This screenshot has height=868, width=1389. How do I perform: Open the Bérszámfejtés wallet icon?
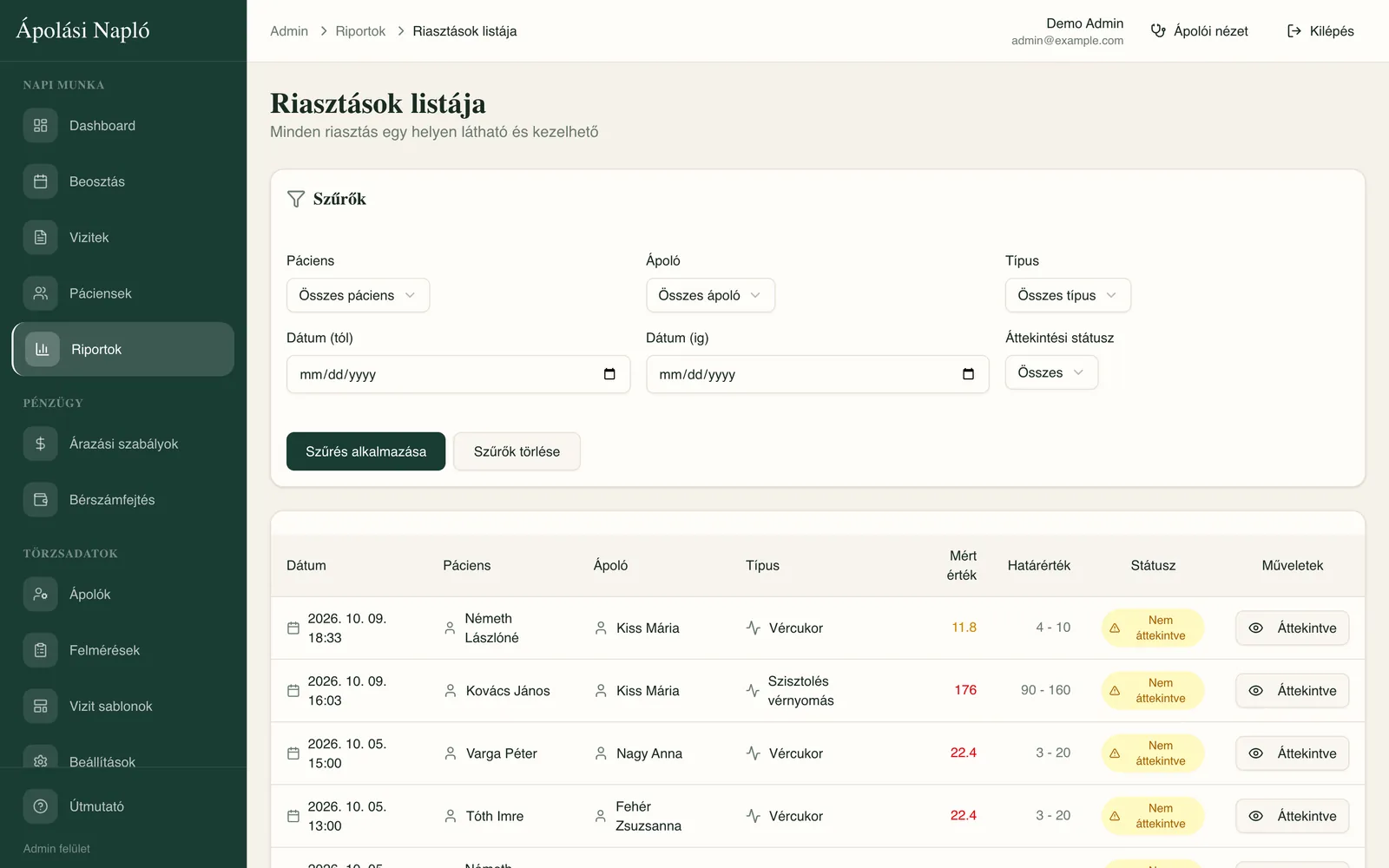(41, 500)
